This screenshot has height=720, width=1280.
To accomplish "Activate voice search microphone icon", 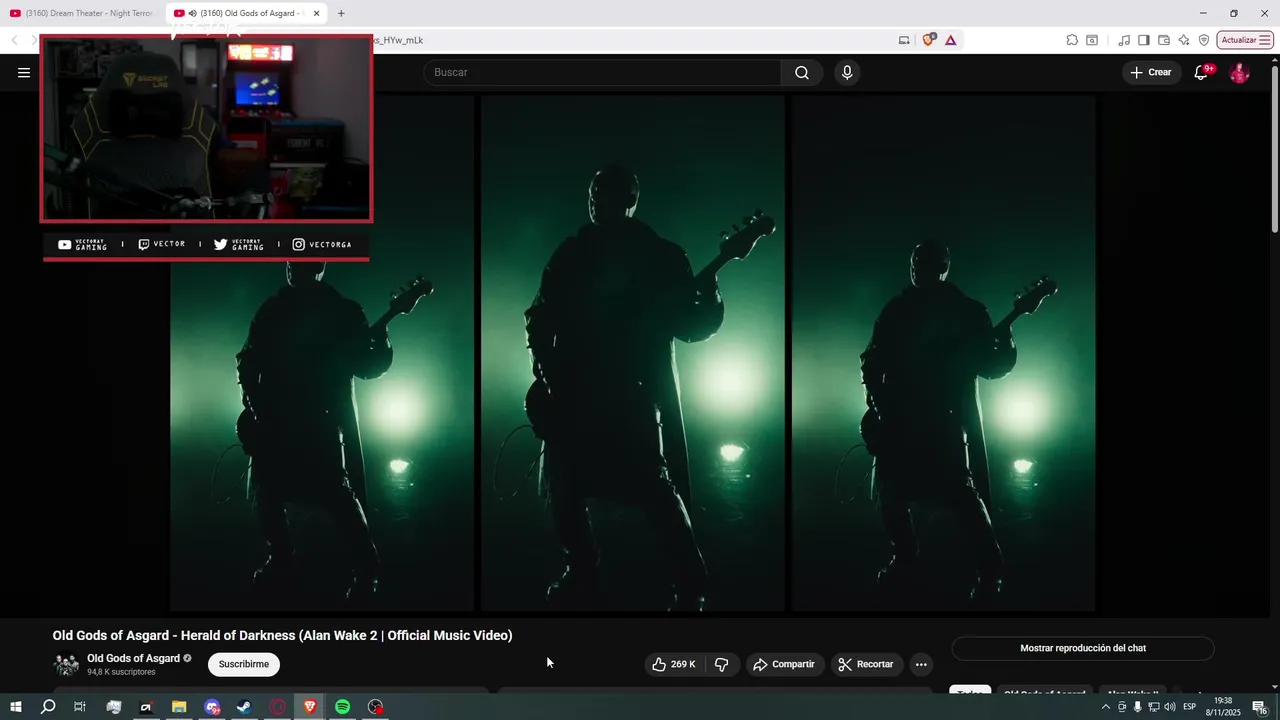I will pyautogui.click(x=847, y=72).
